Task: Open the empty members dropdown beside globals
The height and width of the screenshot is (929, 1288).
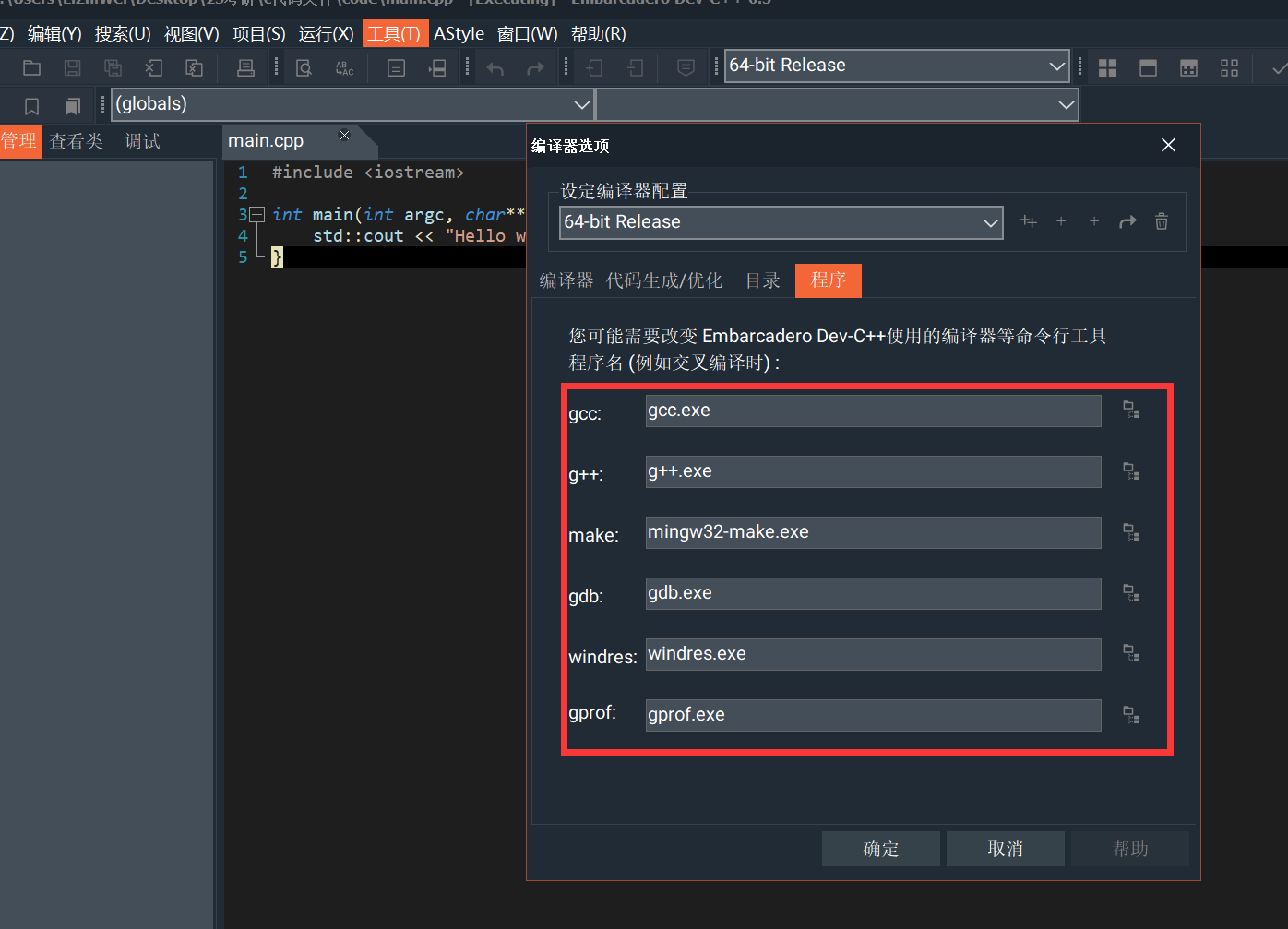Action: (x=837, y=104)
